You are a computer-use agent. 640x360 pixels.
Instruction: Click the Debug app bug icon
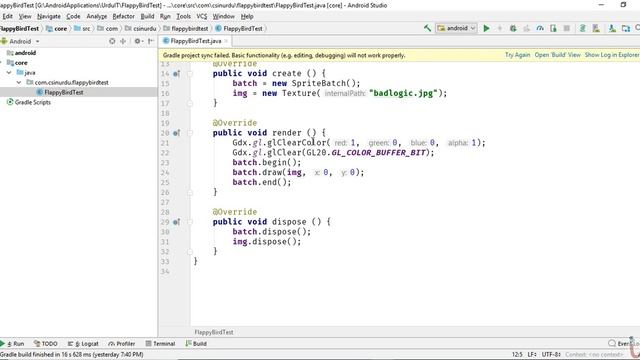513,28
